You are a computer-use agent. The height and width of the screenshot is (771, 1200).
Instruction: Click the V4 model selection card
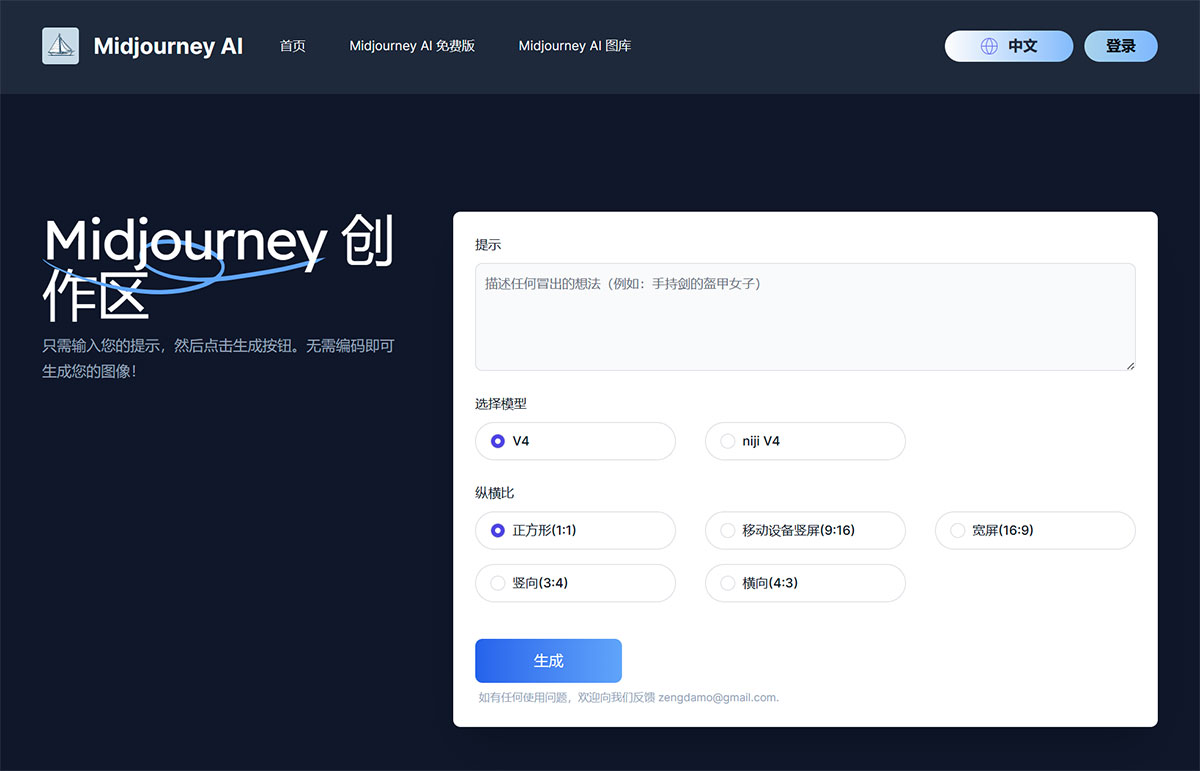click(x=575, y=441)
